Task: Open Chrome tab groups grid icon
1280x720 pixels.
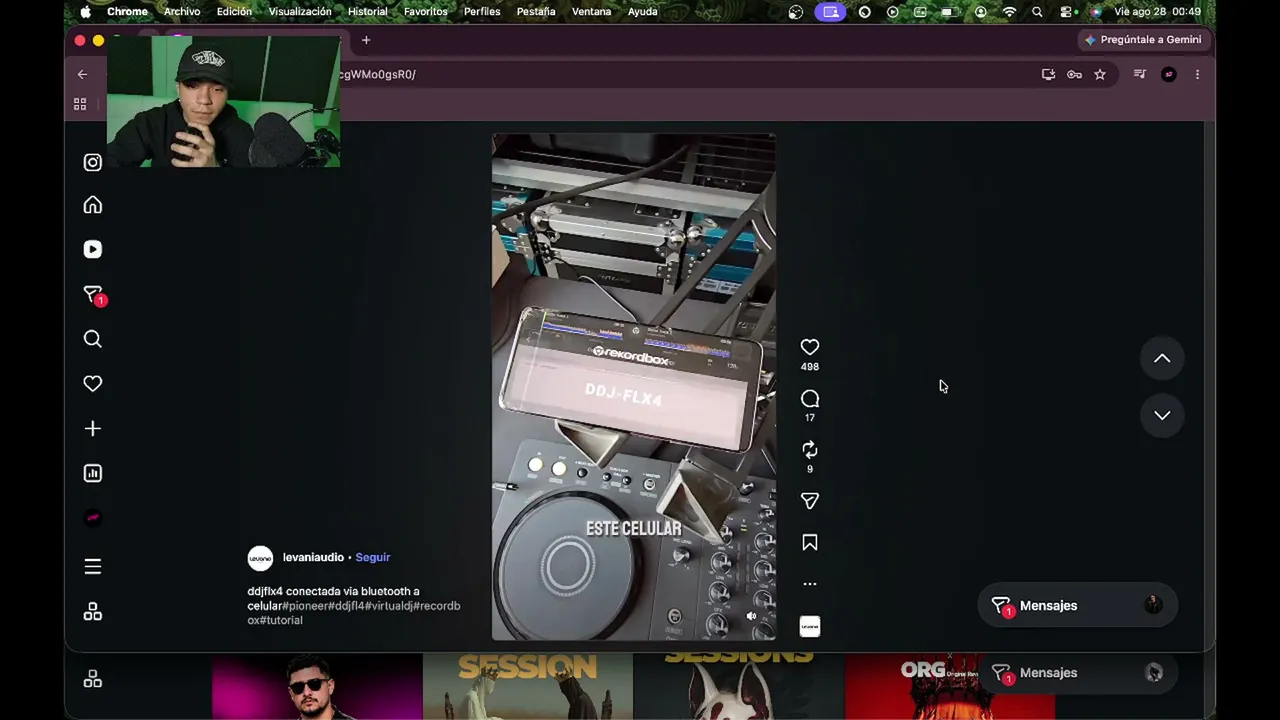Action: pos(80,104)
